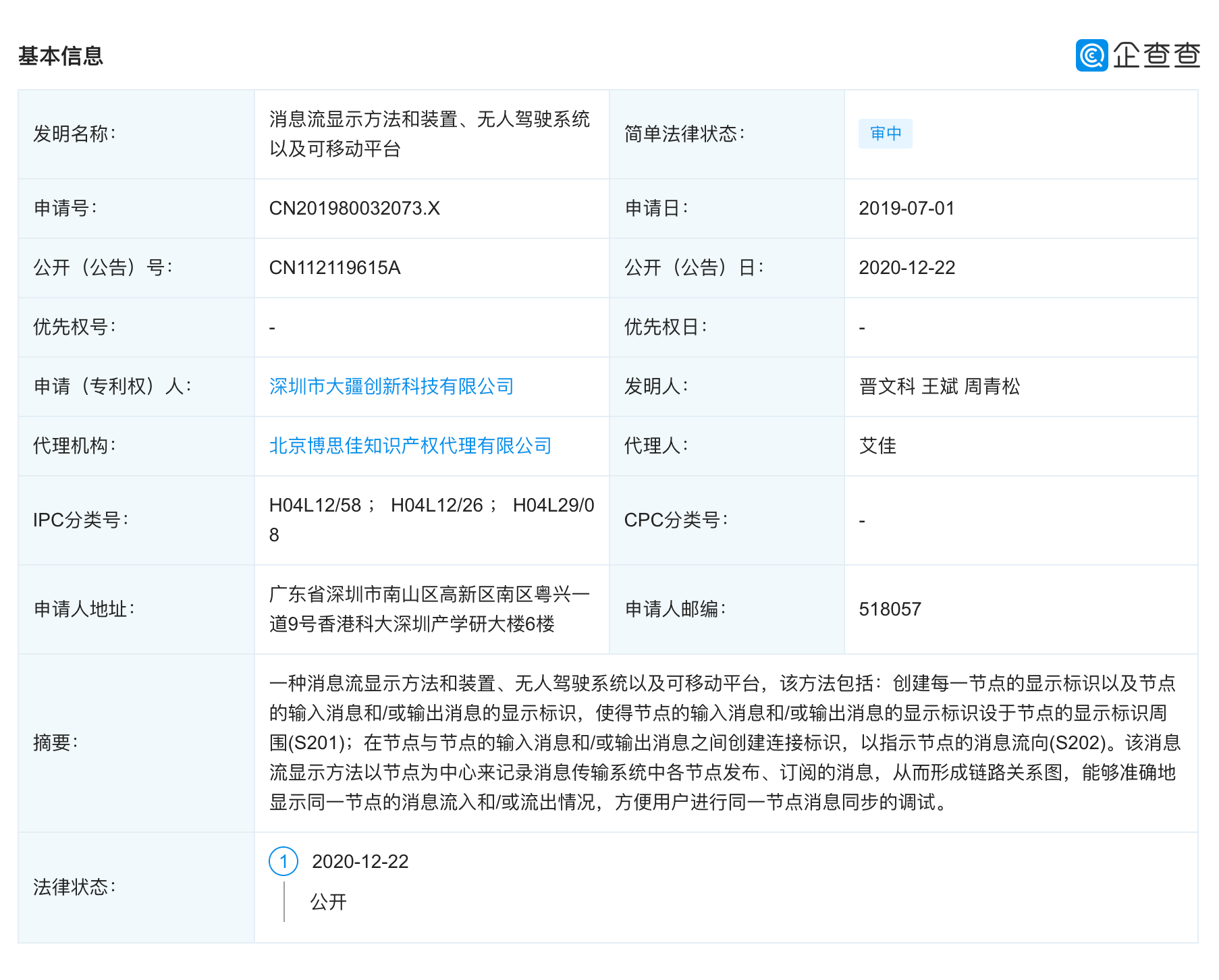Image resolution: width=1219 pixels, height=980 pixels.
Task: Click the 申请（专利权）人 label
Action: click(112, 387)
